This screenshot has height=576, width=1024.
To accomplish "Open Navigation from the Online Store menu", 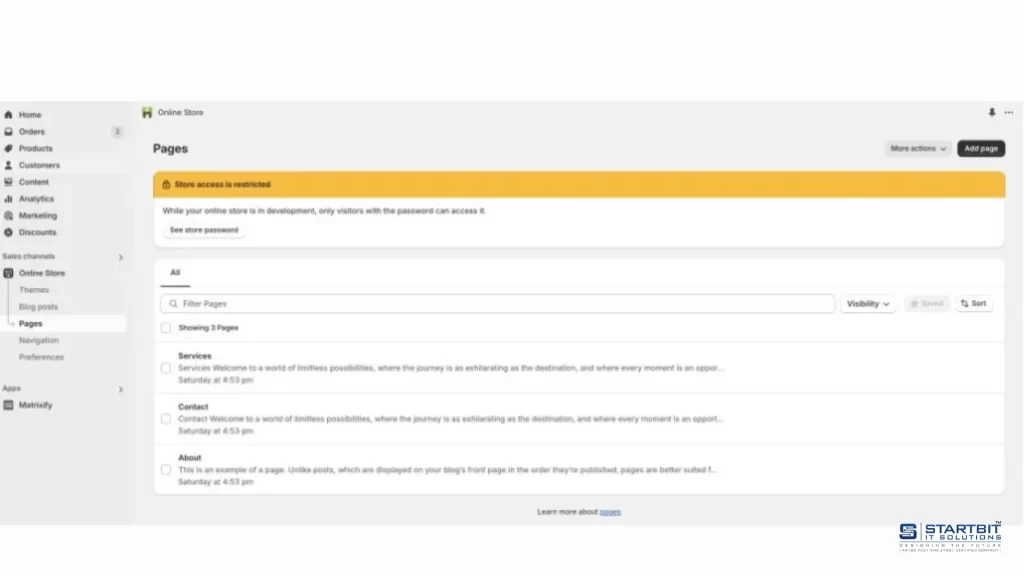I will (x=38, y=340).
